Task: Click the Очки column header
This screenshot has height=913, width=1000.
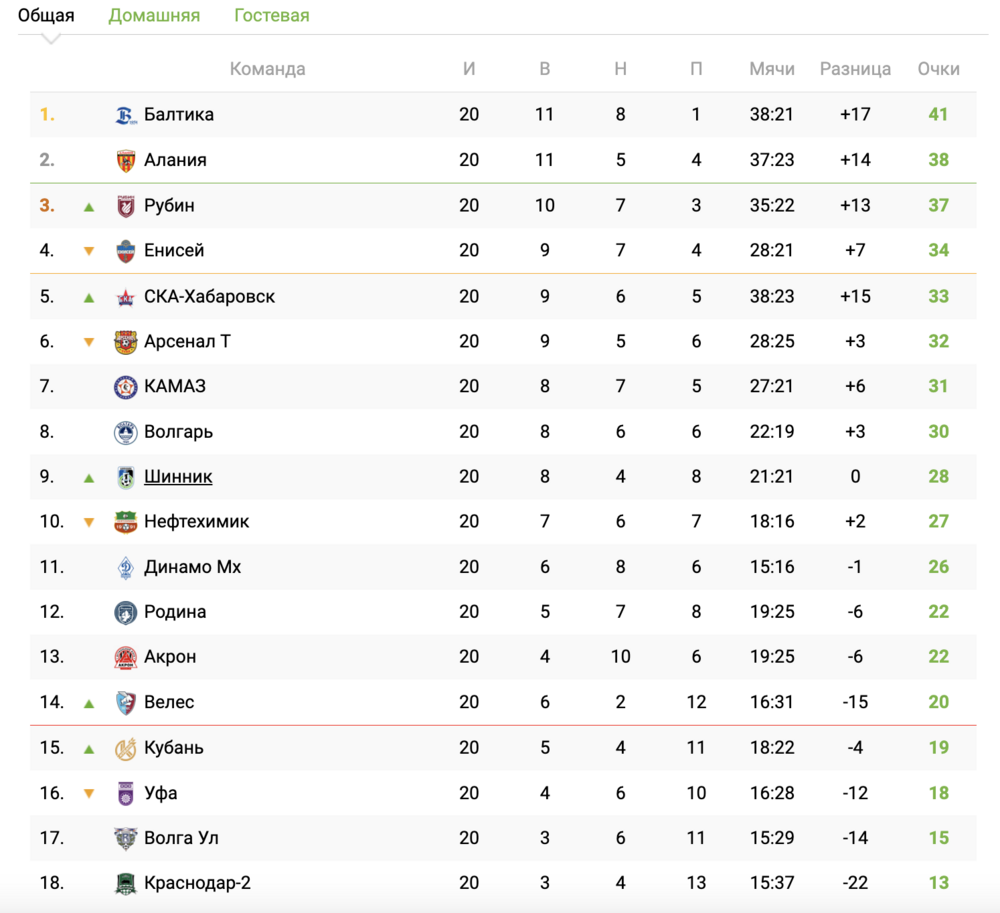Action: point(938,69)
